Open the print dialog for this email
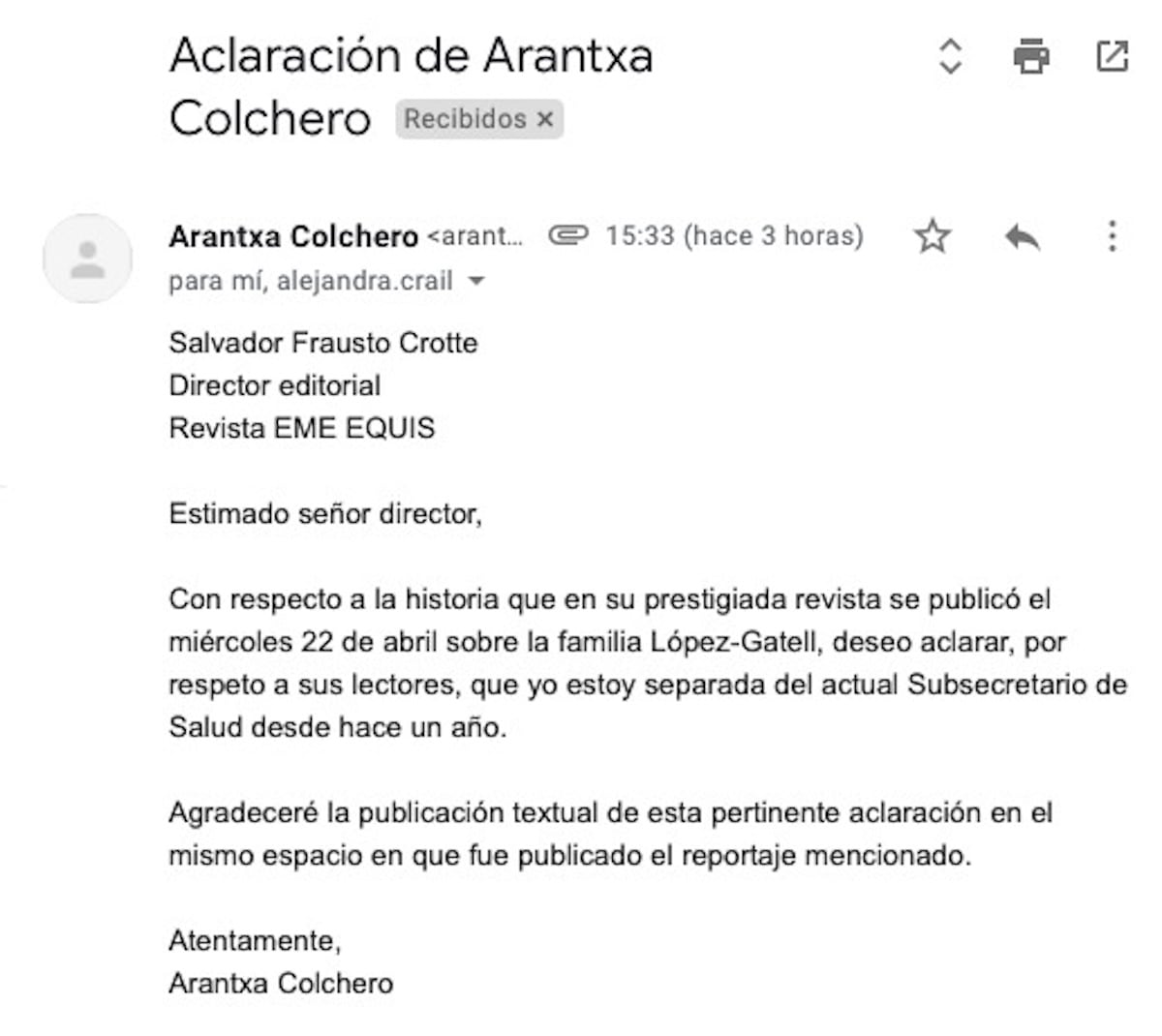 (1029, 55)
